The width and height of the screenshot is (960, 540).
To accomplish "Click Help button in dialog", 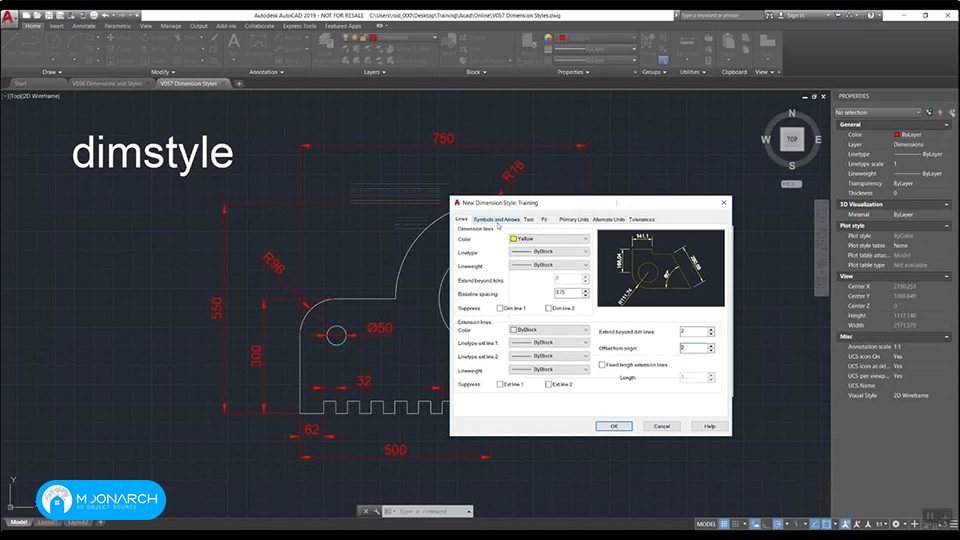I will tap(710, 426).
